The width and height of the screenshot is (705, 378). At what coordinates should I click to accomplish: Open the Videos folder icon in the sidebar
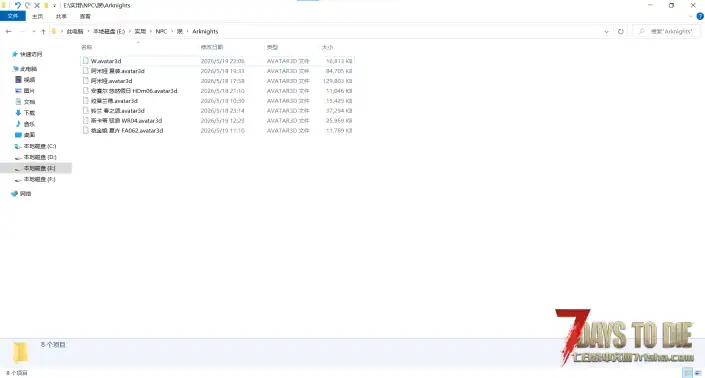18,80
